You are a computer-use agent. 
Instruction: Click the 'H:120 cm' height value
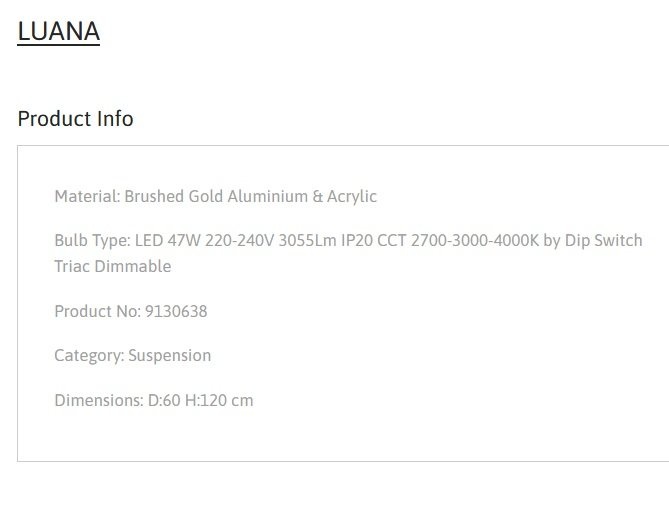coord(219,401)
